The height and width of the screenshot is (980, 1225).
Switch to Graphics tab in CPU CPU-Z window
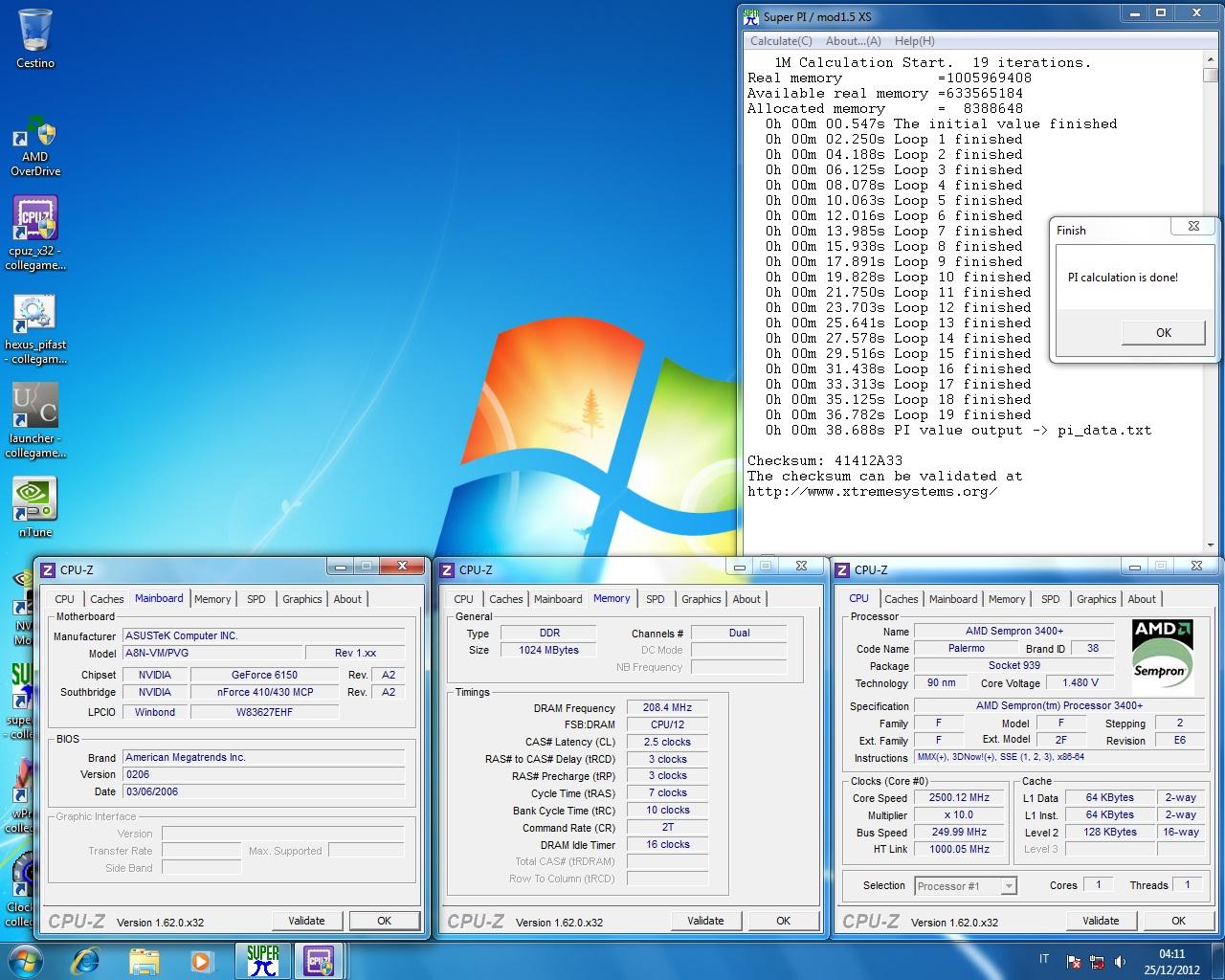tap(1097, 599)
